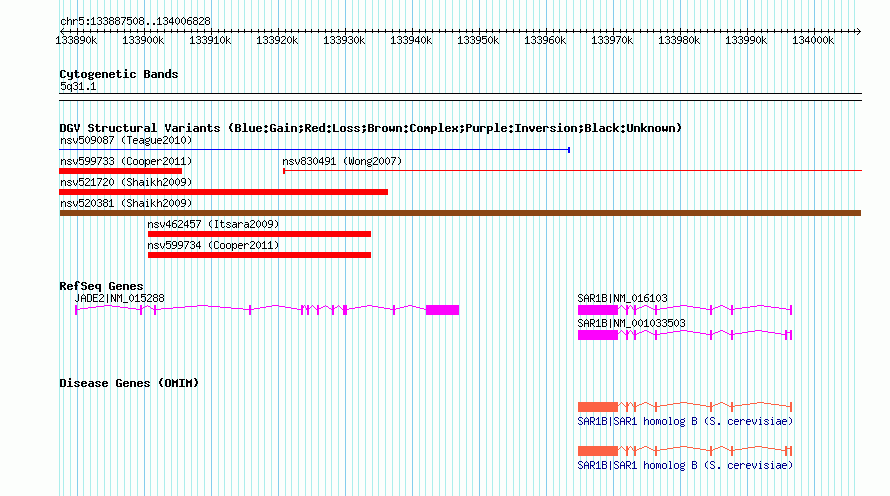This screenshot has height=496, width=890.
Task: Click first OMIM SAR1B homolog B link
Action: 685,422
